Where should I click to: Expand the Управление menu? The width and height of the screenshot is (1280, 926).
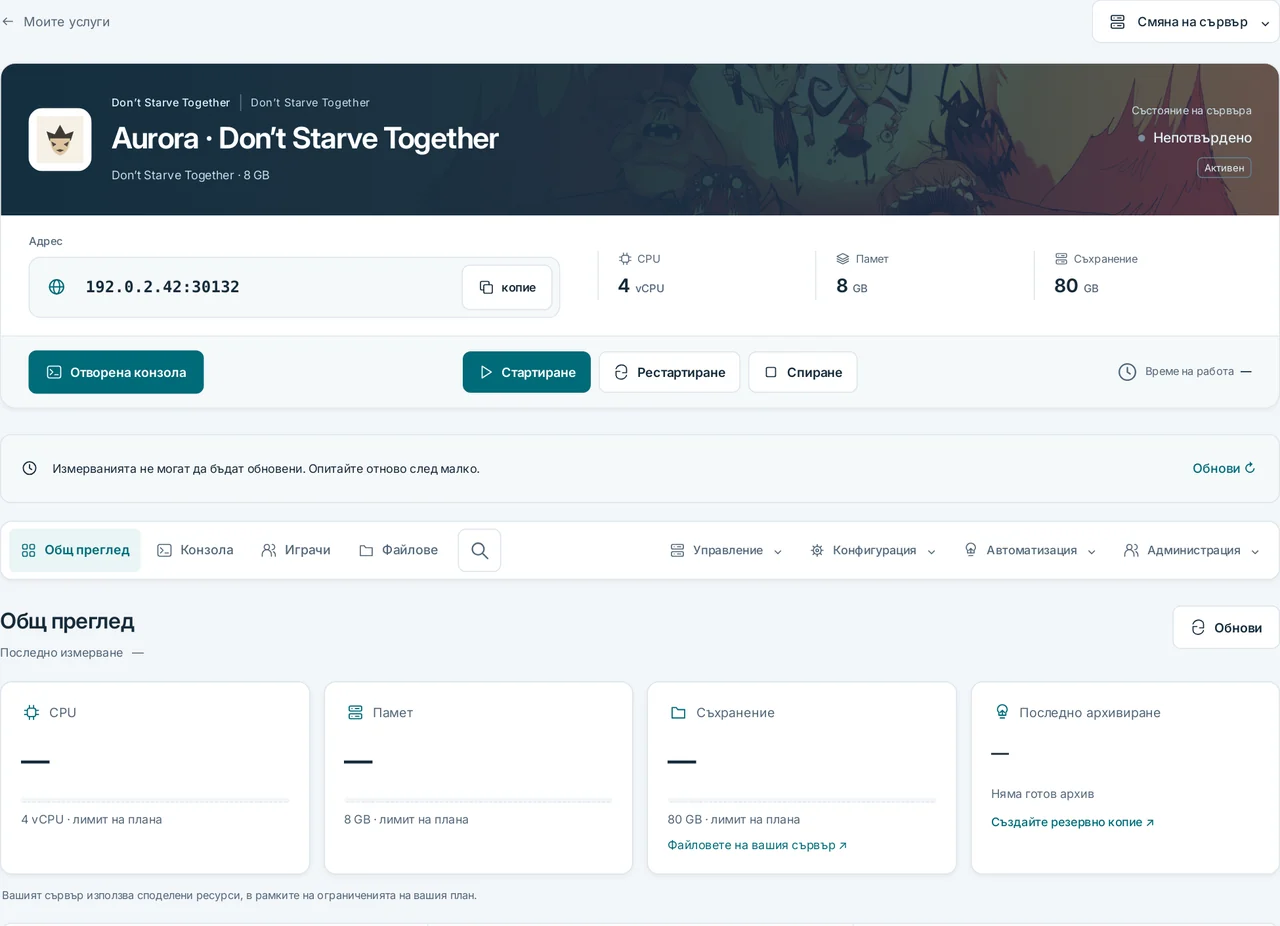click(x=726, y=550)
